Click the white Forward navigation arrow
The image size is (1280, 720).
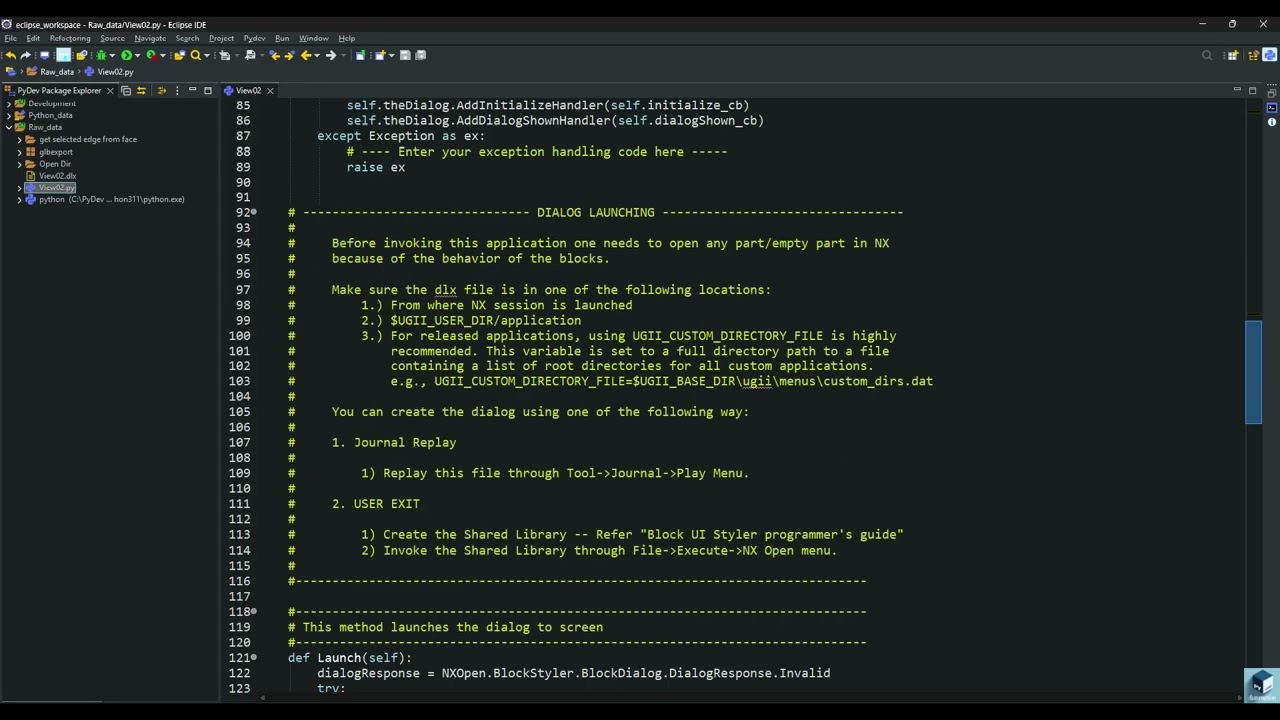[331, 55]
